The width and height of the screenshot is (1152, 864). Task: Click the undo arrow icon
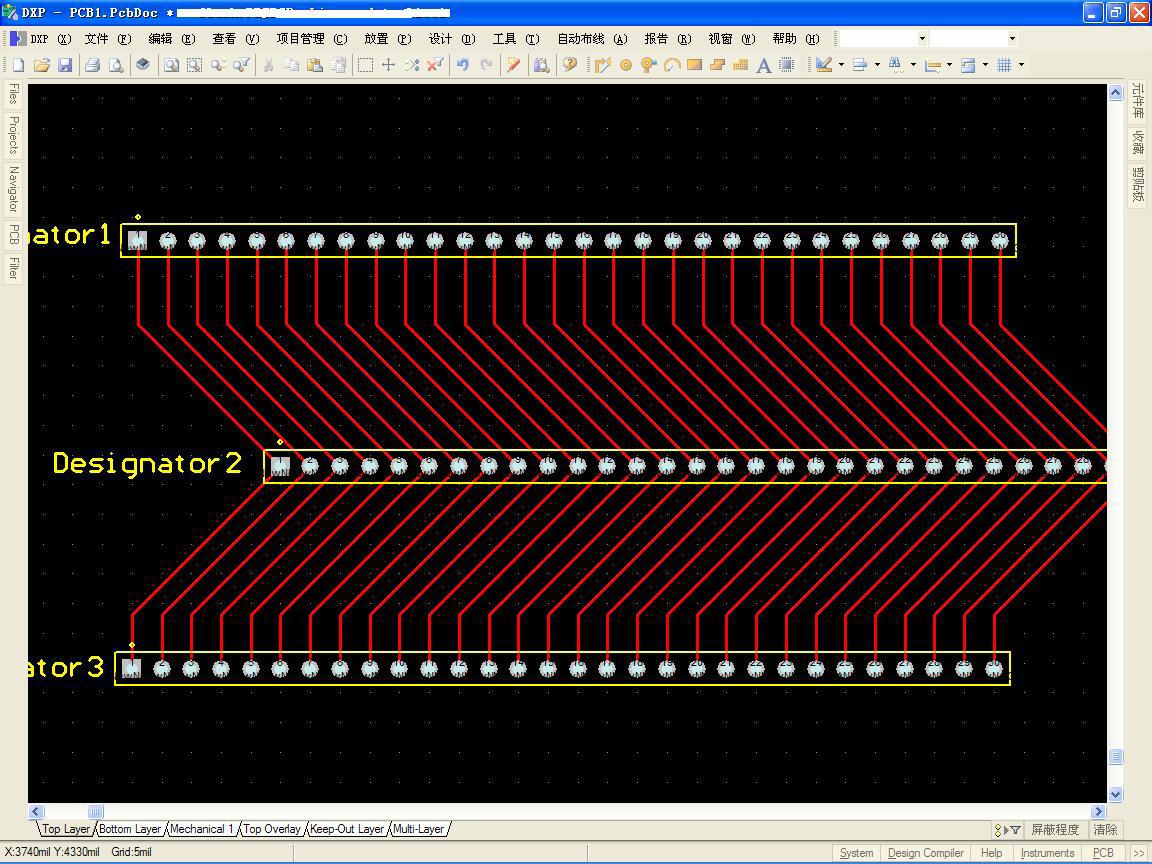(463, 65)
